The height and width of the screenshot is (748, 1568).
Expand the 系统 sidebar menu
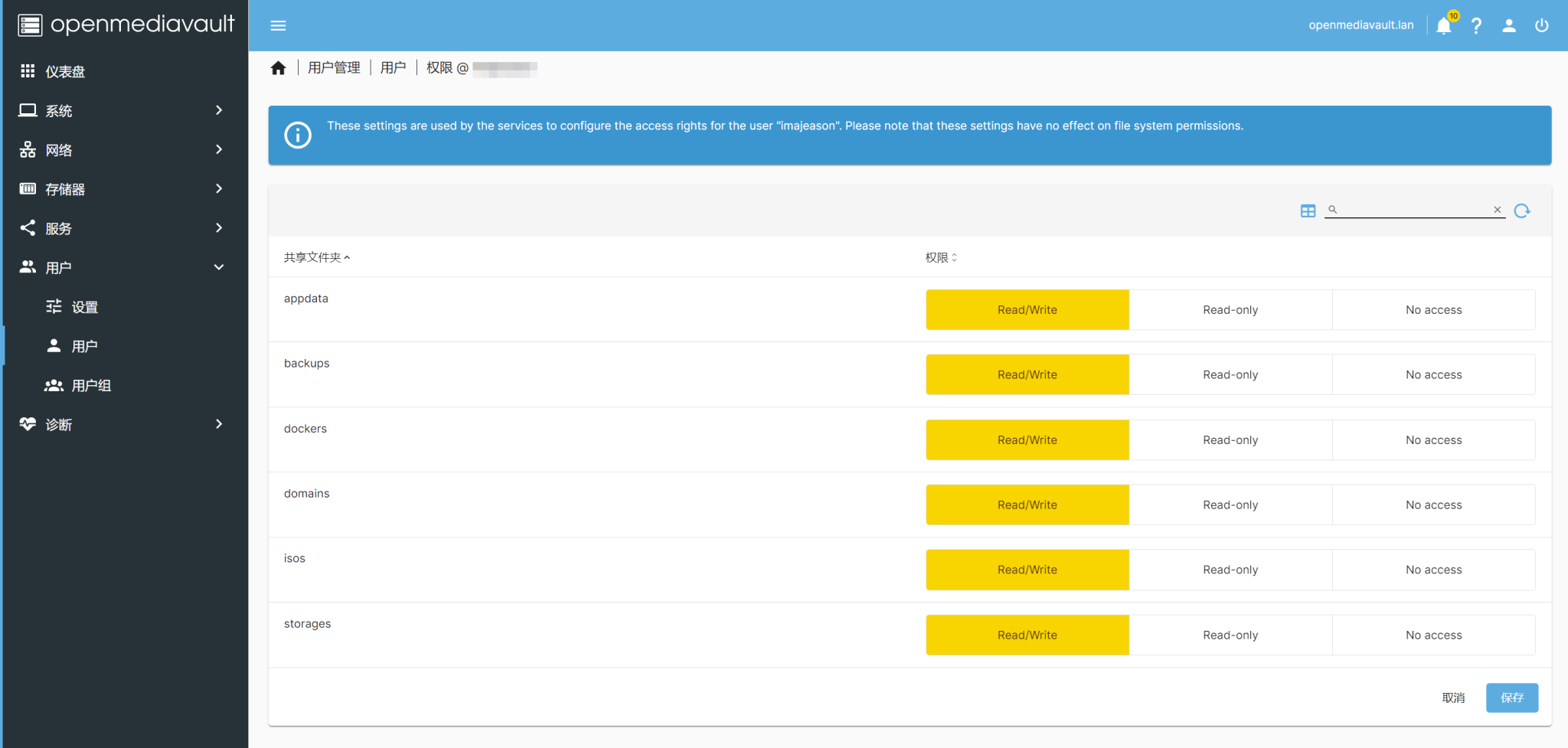122,111
